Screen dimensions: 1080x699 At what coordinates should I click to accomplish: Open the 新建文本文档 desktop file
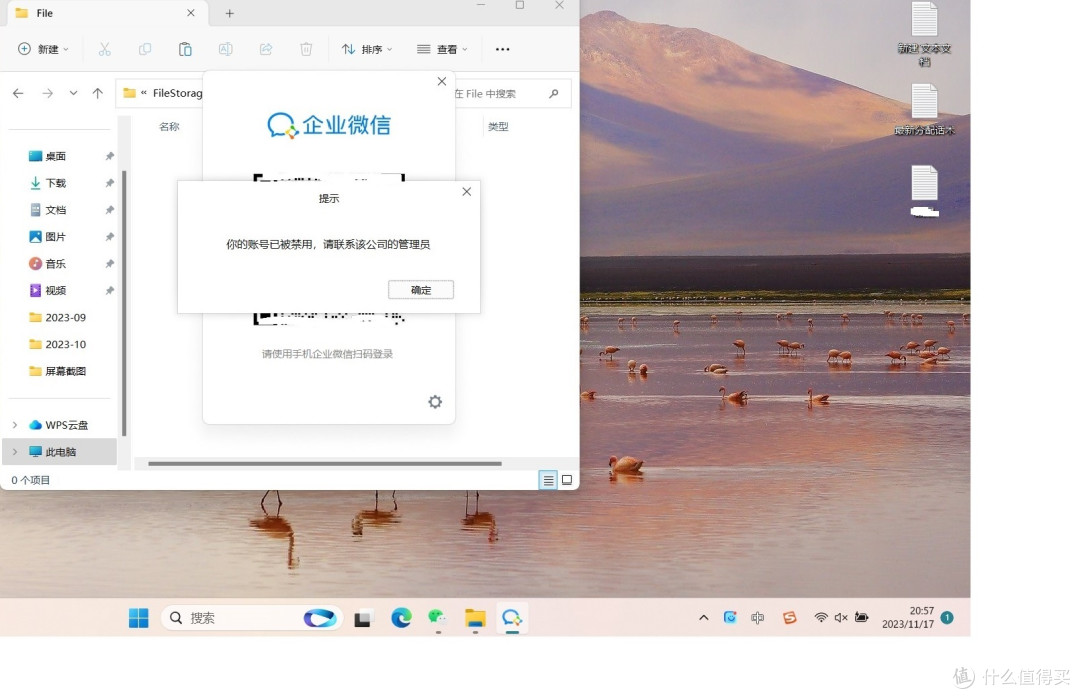pyautogui.click(x=924, y=34)
